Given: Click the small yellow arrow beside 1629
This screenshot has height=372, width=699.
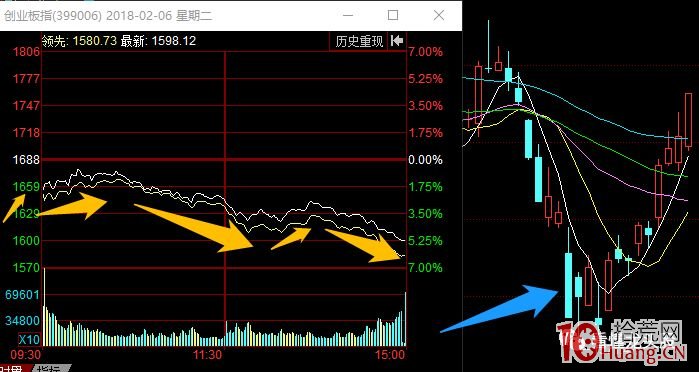Looking at the screenshot, I should [14, 207].
